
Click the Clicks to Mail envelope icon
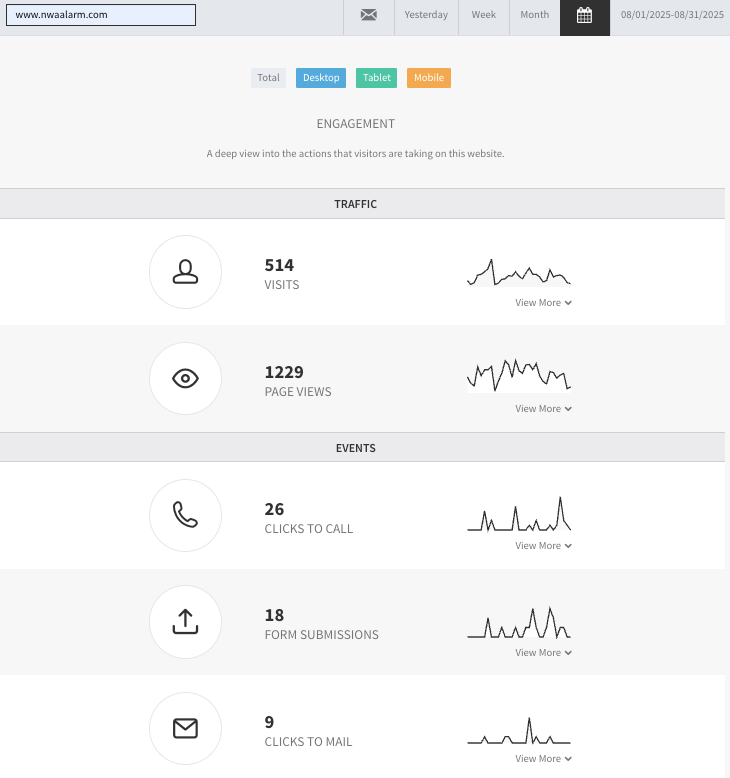coord(186,728)
